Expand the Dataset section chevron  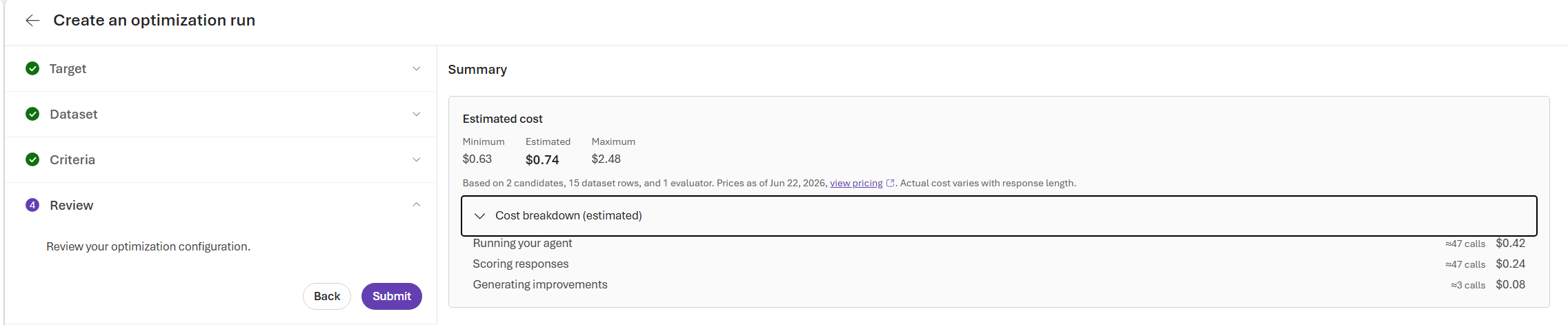coord(417,114)
